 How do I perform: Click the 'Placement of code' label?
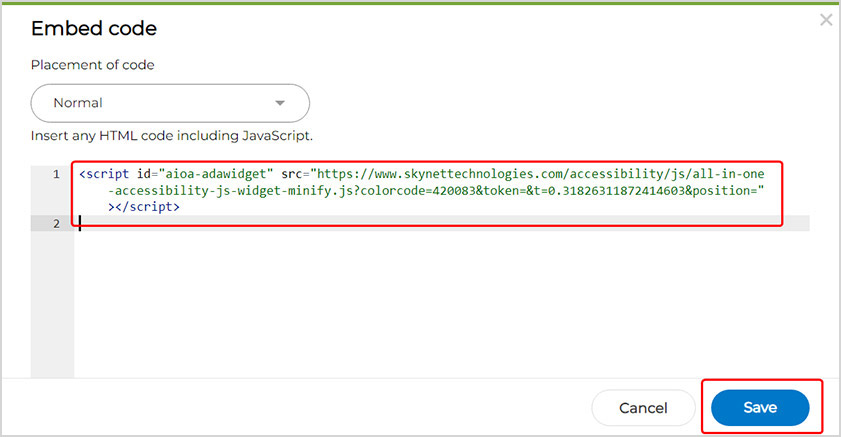(x=93, y=65)
